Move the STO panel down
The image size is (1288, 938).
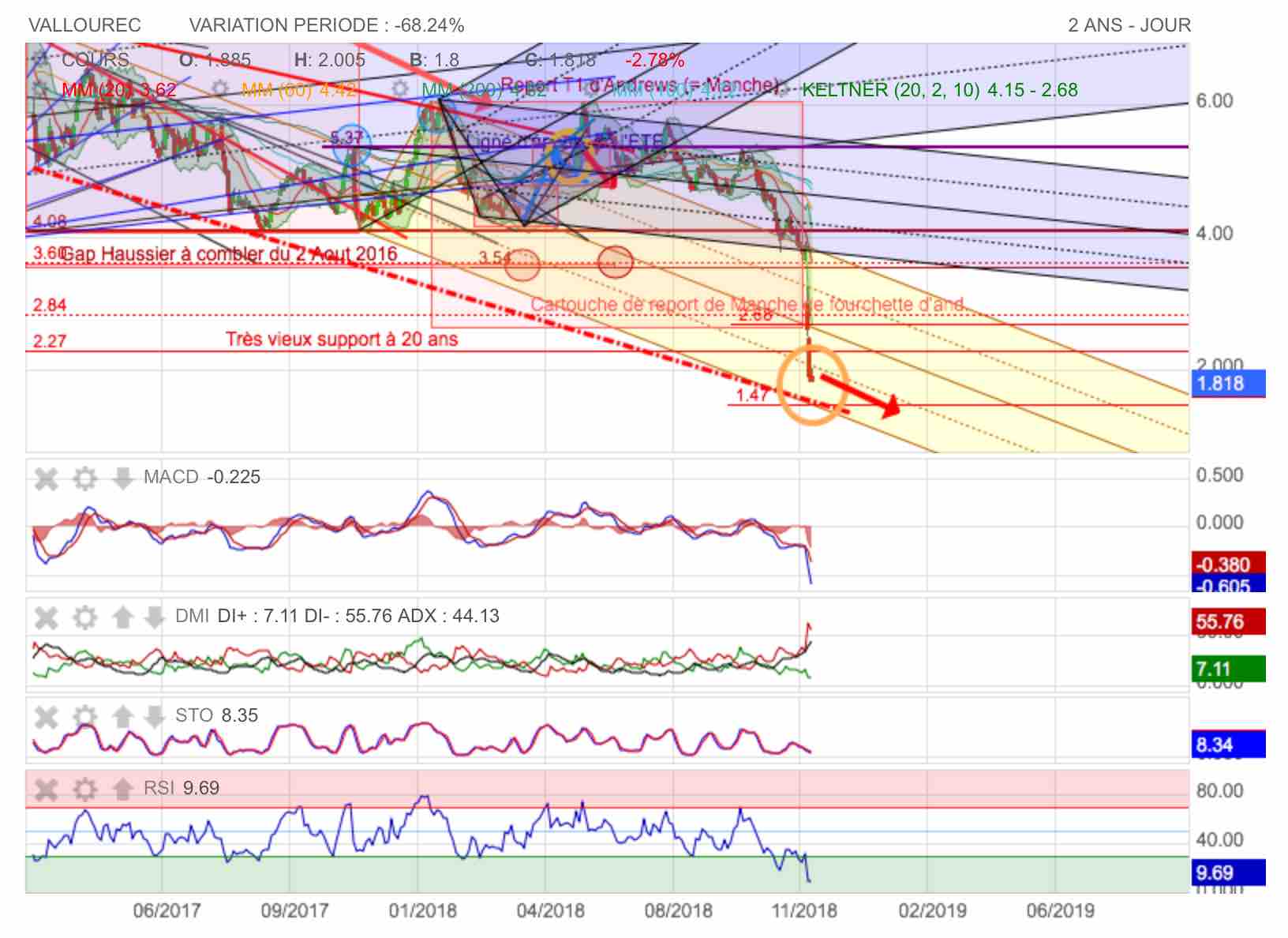point(154,716)
